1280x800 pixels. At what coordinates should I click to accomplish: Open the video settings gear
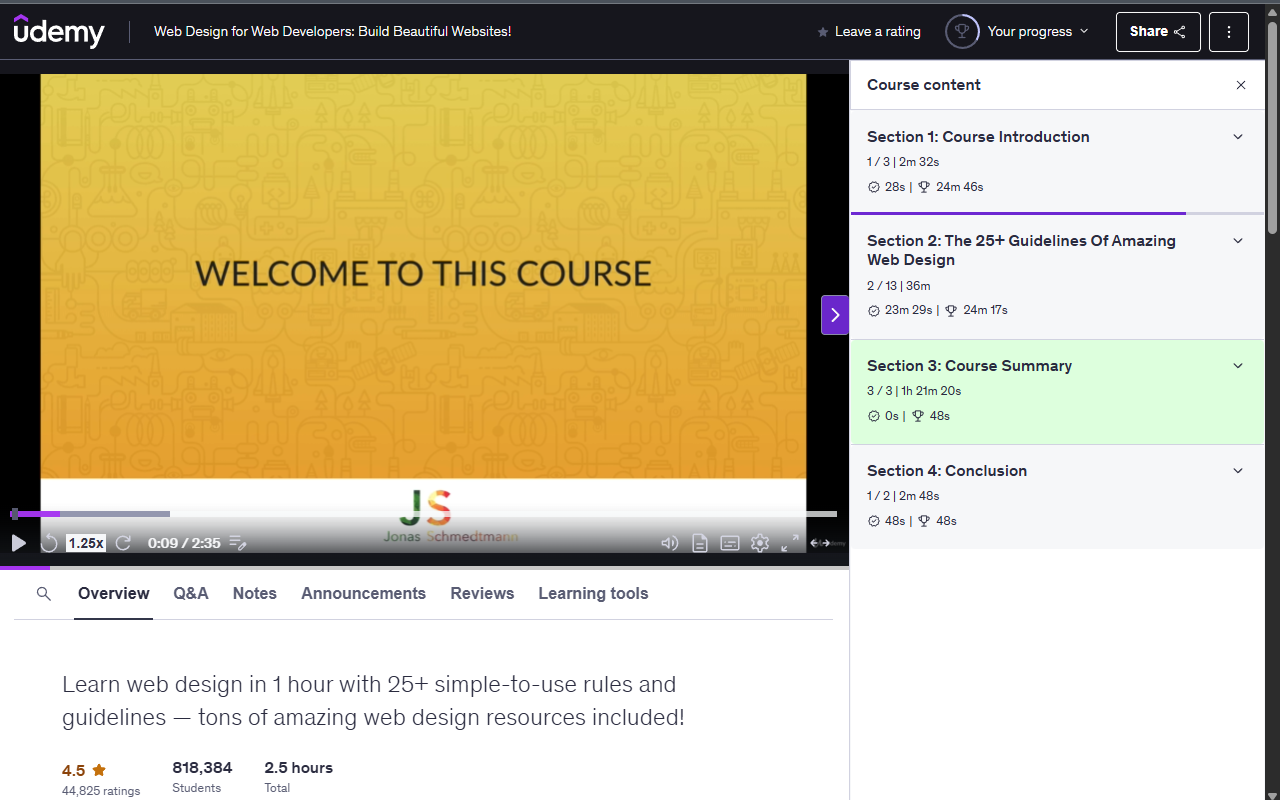(759, 543)
